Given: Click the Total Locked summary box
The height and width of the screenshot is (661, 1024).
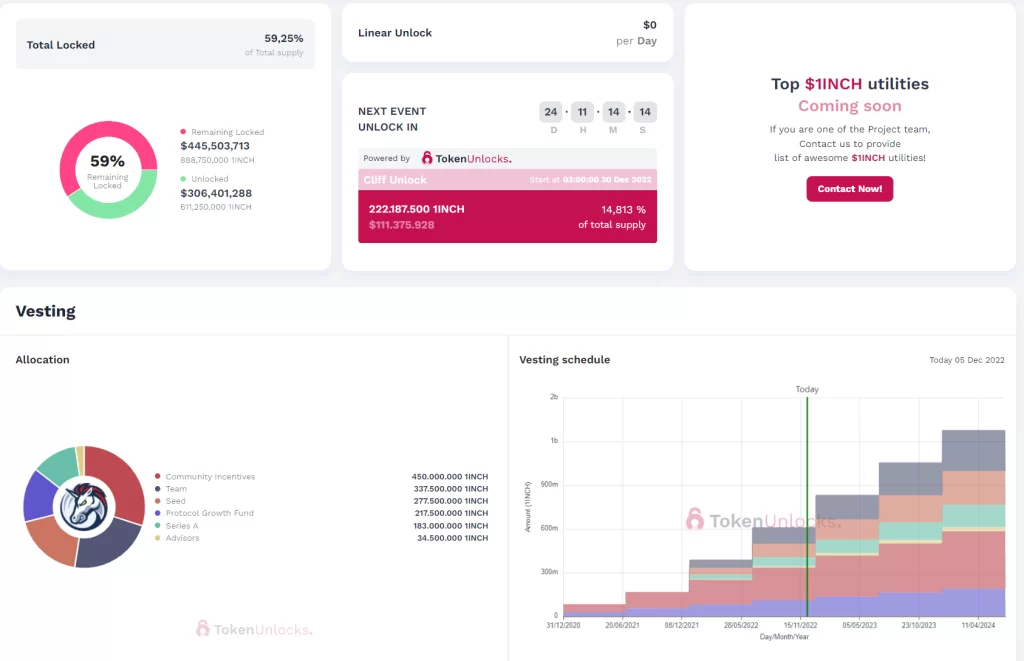Looking at the screenshot, I should point(165,45).
